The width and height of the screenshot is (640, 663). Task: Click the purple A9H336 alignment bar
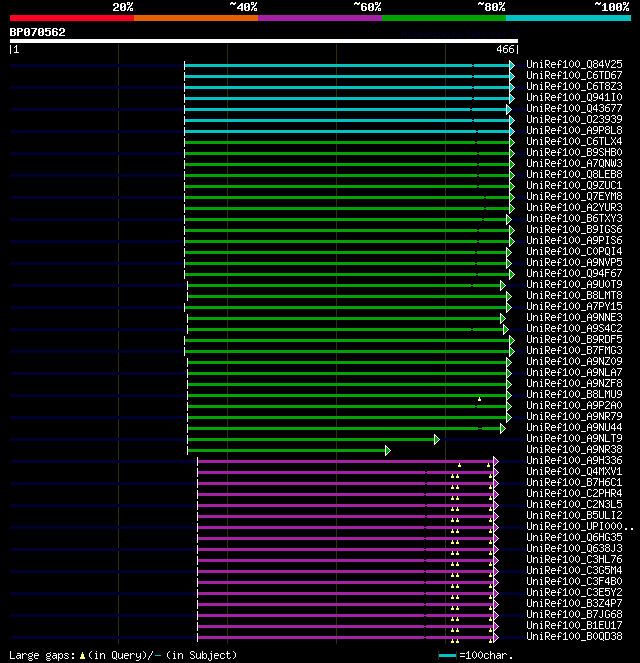[x=345, y=461]
